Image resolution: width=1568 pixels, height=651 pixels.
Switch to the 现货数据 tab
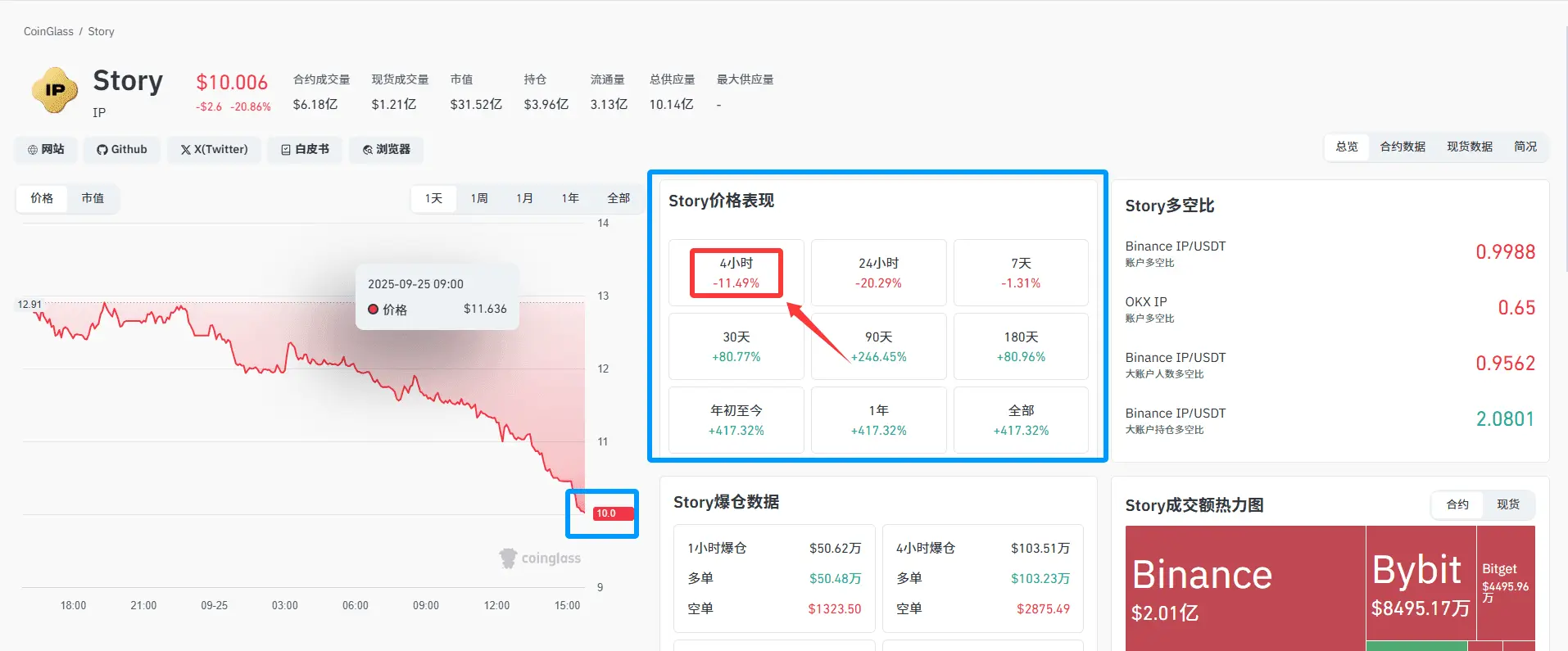1470,147
